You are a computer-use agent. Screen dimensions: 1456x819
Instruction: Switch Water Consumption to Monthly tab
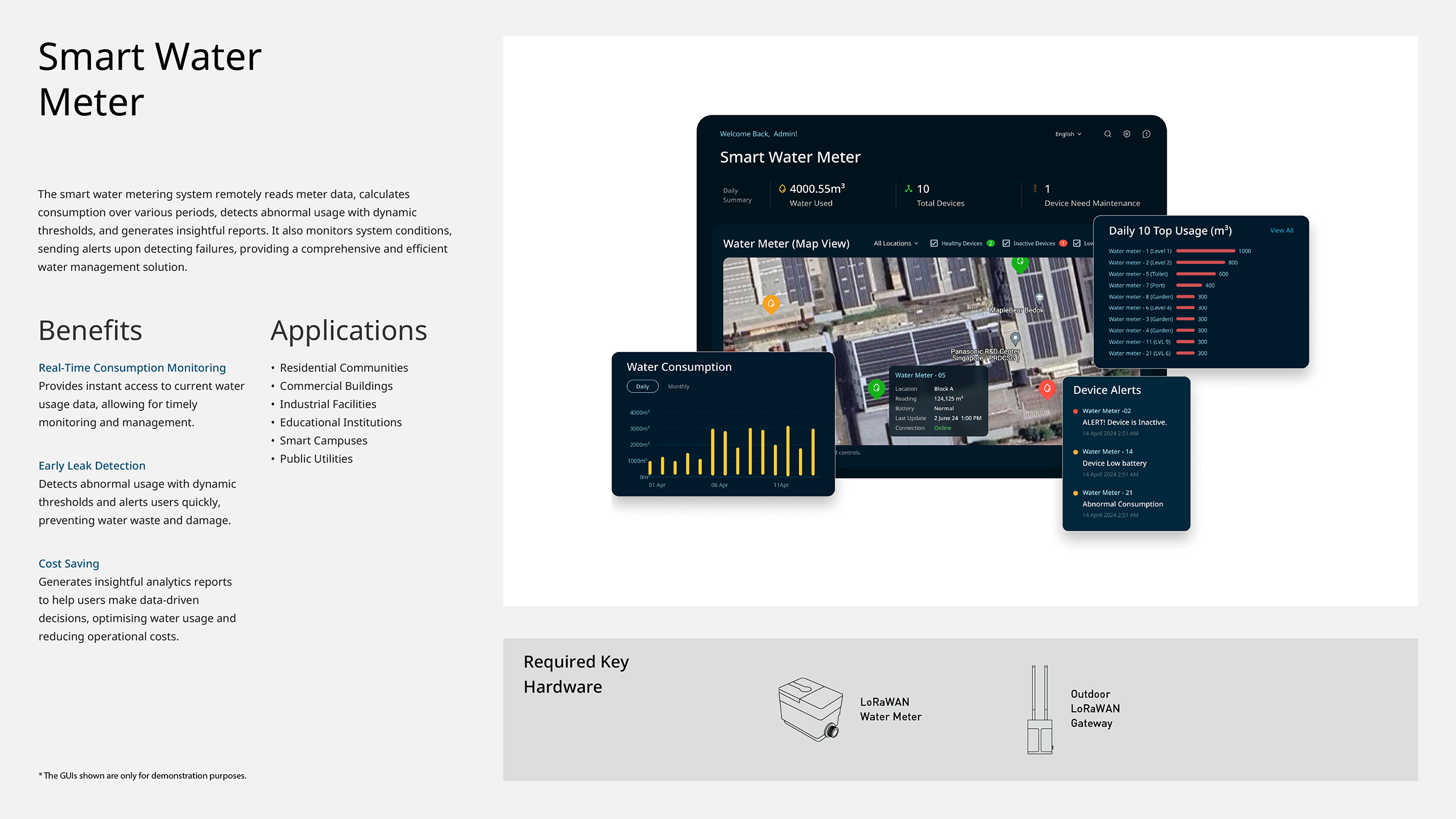click(678, 386)
